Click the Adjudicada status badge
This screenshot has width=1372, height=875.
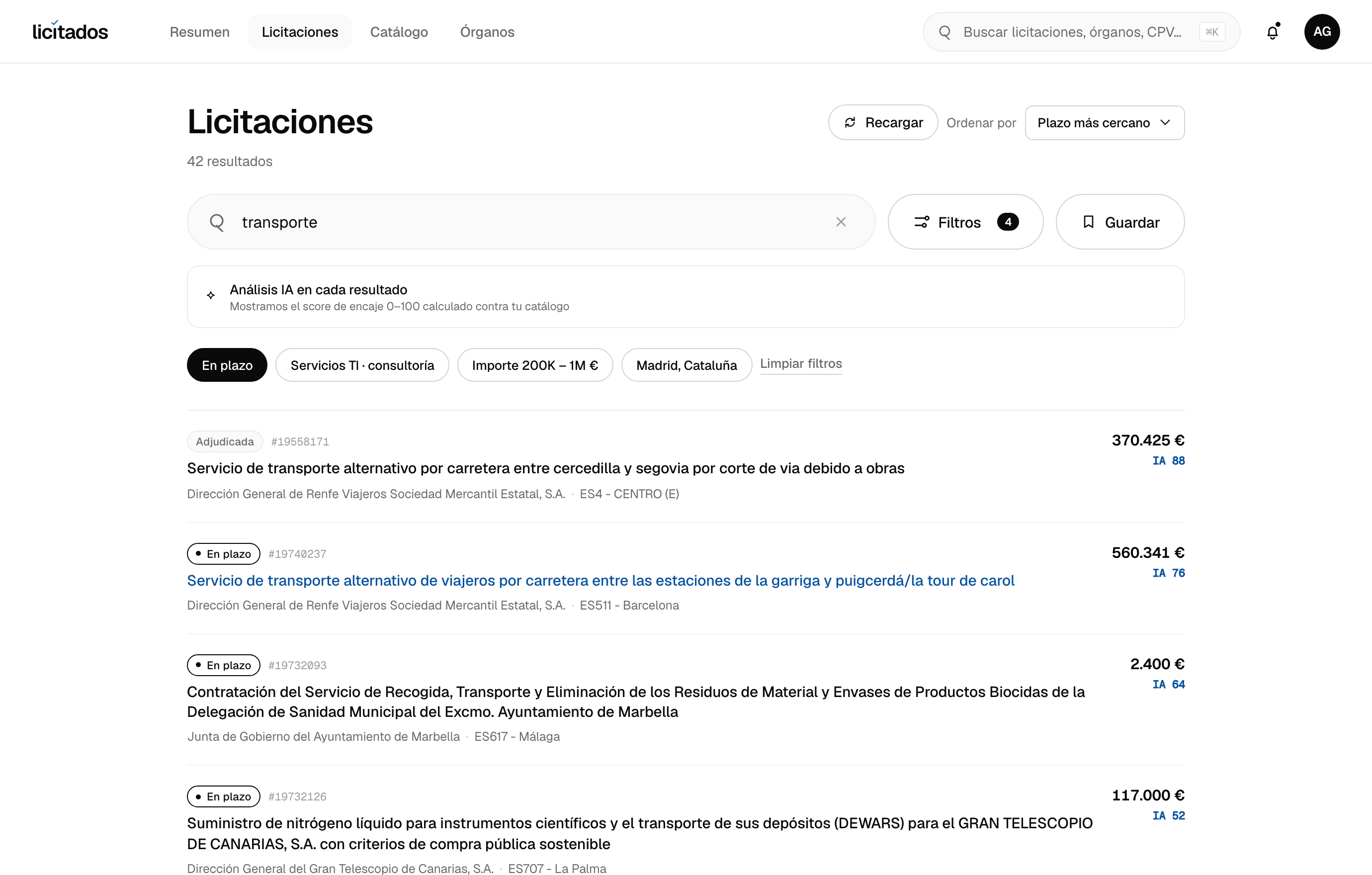click(x=225, y=441)
